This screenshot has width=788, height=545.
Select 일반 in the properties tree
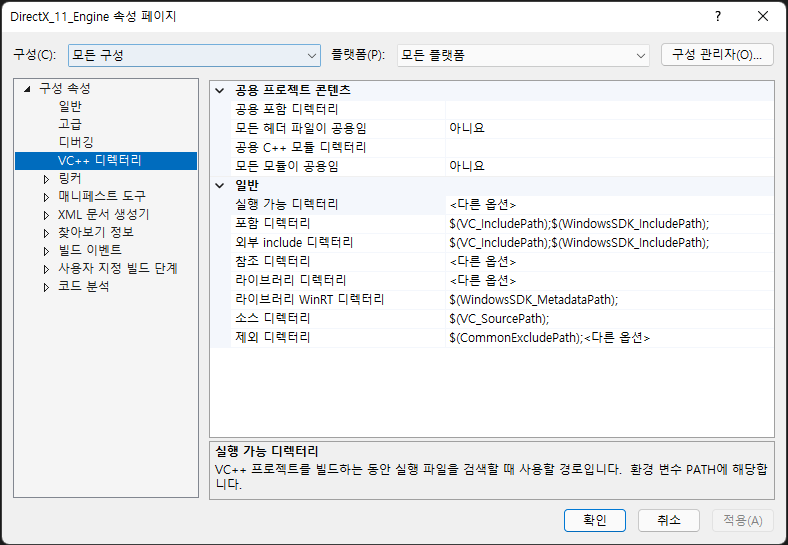click(70, 107)
